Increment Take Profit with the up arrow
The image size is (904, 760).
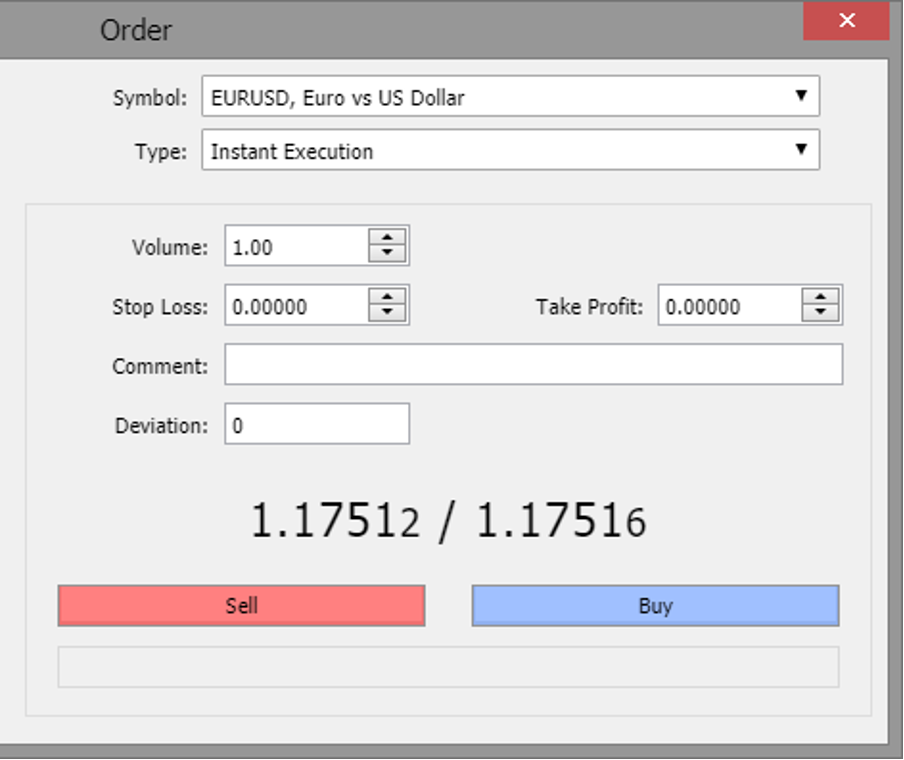[820, 298]
